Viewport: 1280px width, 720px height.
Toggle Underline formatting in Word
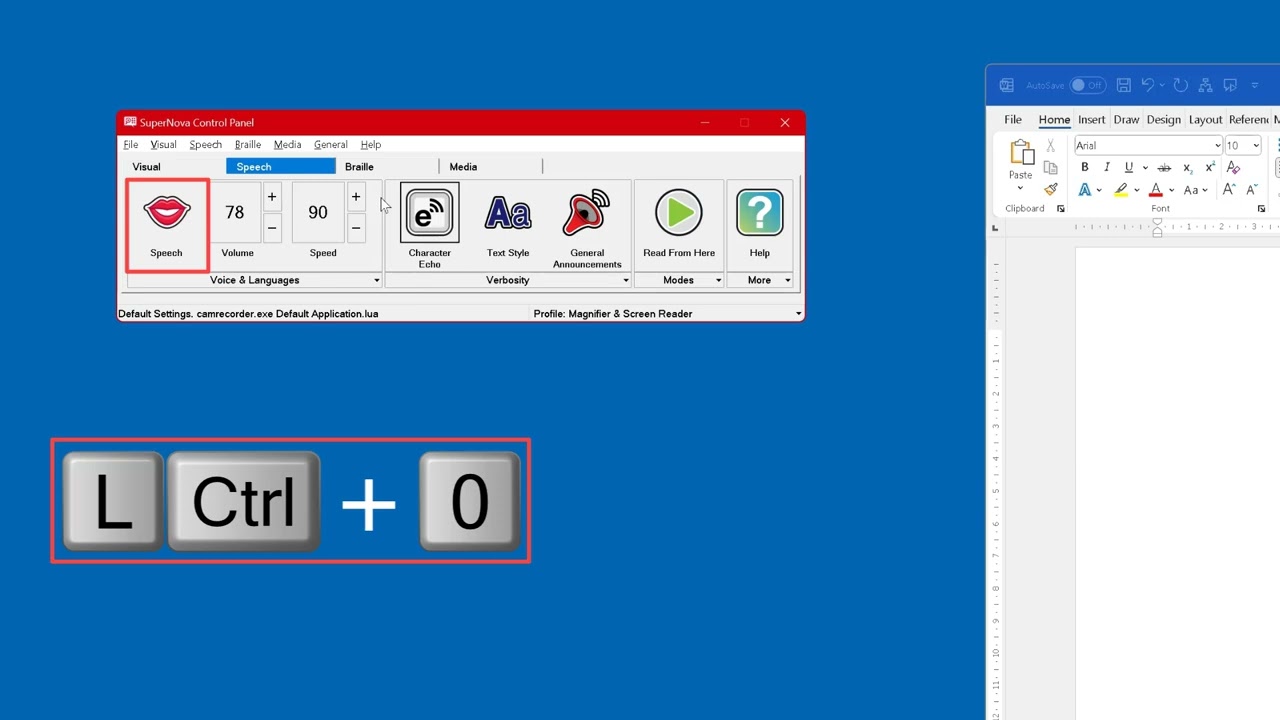click(1129, 168)
